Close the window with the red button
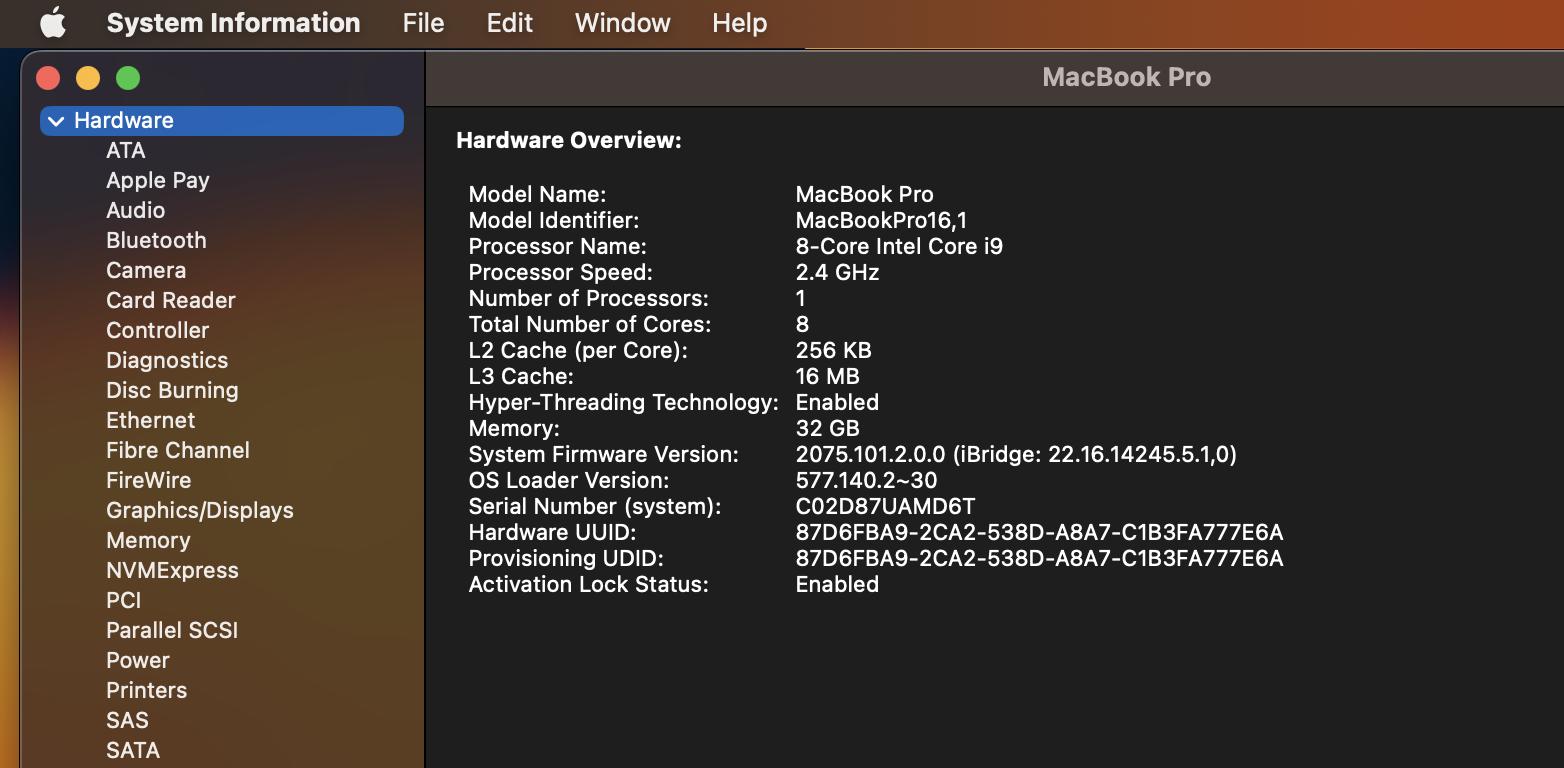Viewport: 1564px width, 768px height. (48, 78)
